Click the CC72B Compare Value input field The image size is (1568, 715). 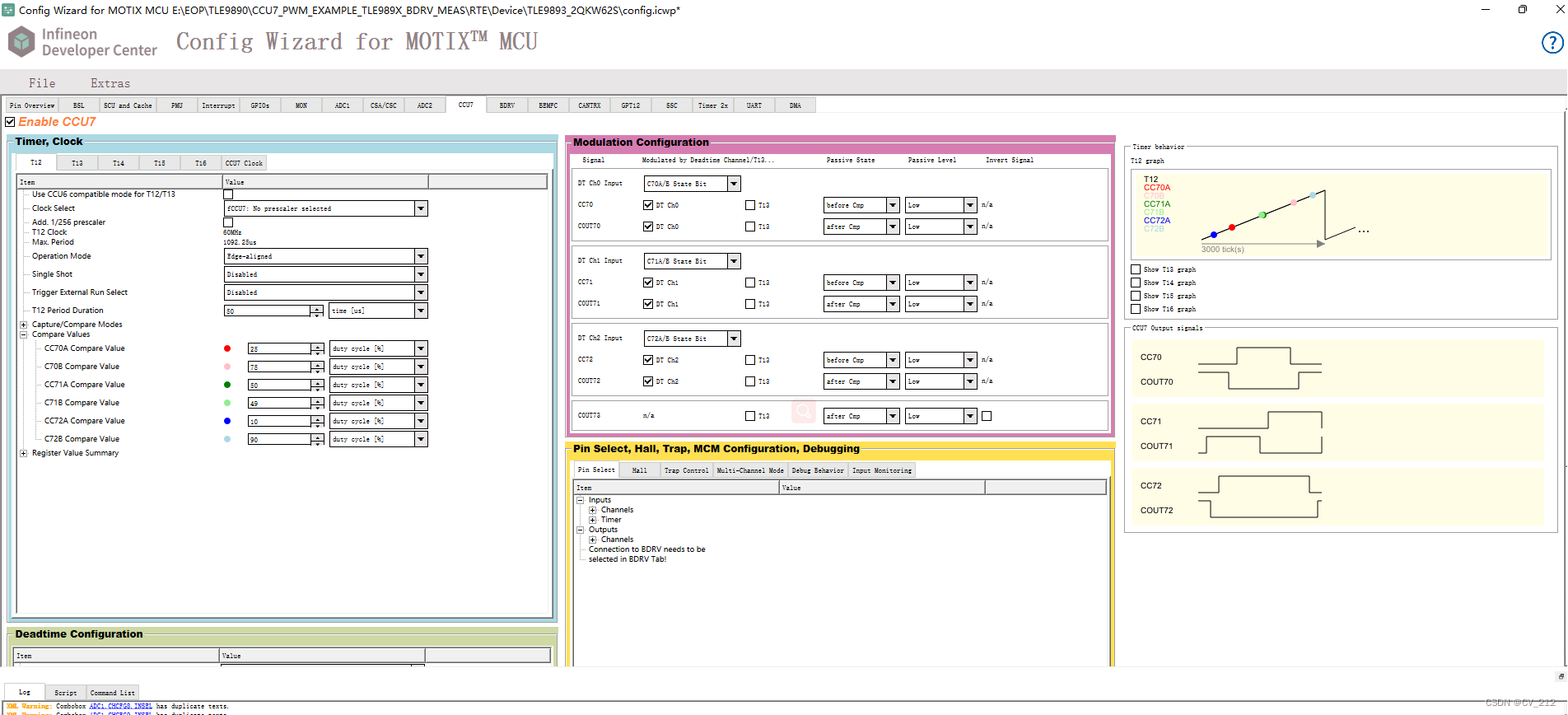(x=279, y=439)
